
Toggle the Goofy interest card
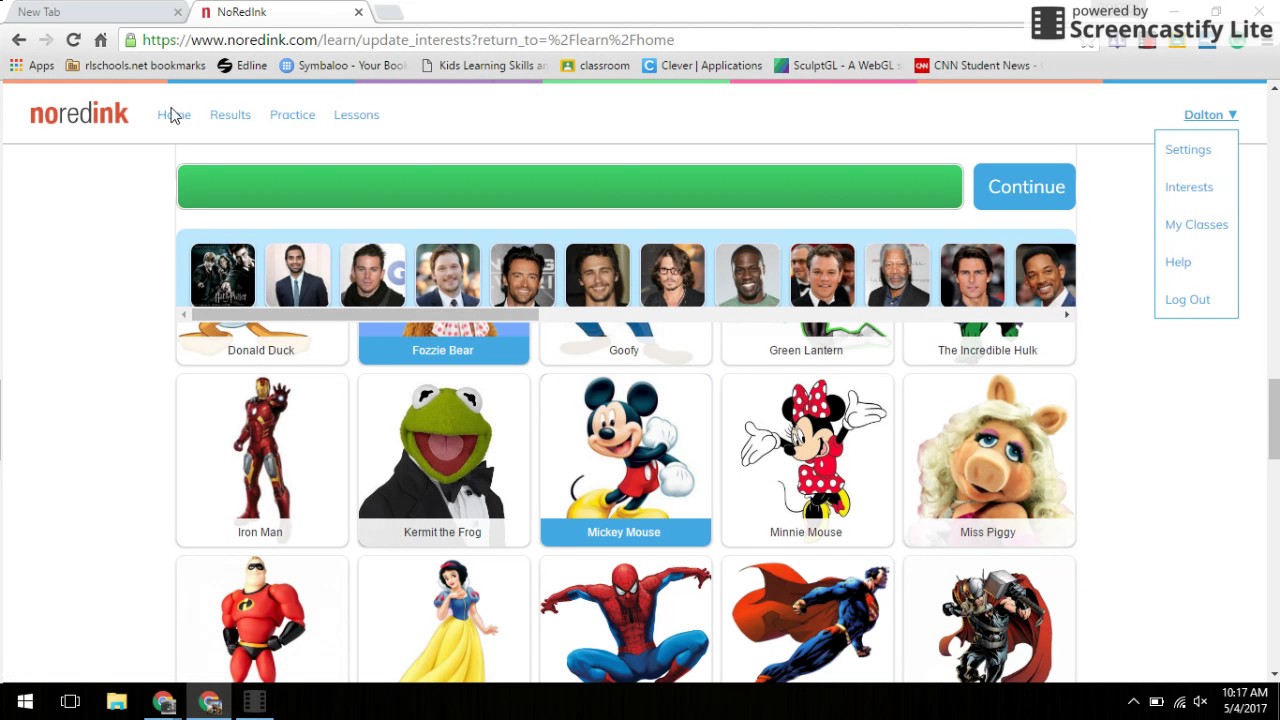pyautogui.click(x=626, y=343)
